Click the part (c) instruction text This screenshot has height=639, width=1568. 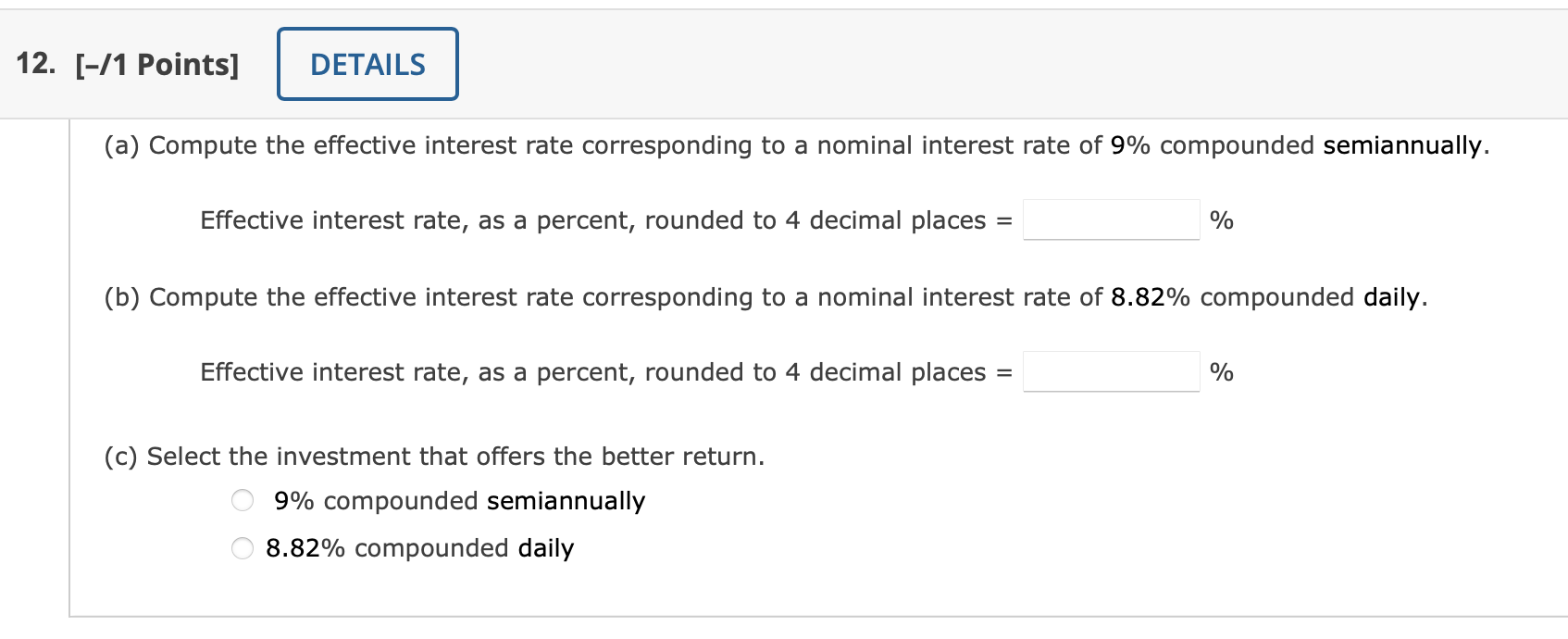(433, 456)
